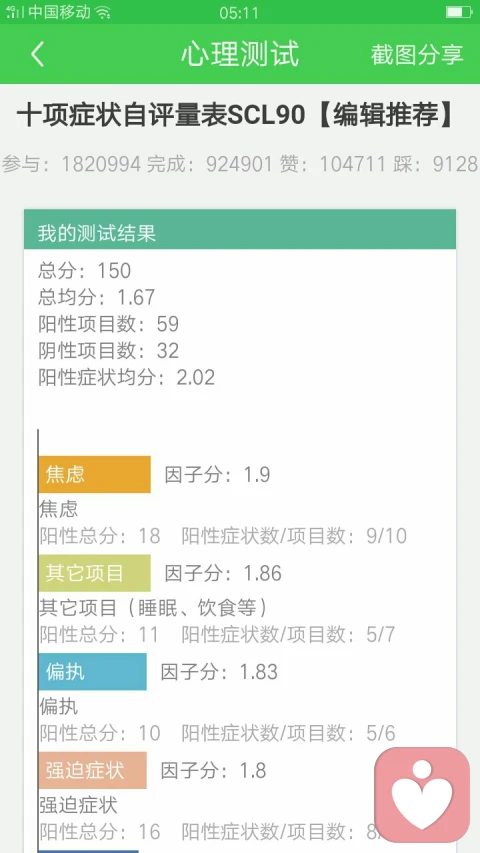Image resolution: width=480 pixels, height=853 pixels.
Task: Tap the test title 十项症状自评量表SCL90
Action: tap(161, 116)
